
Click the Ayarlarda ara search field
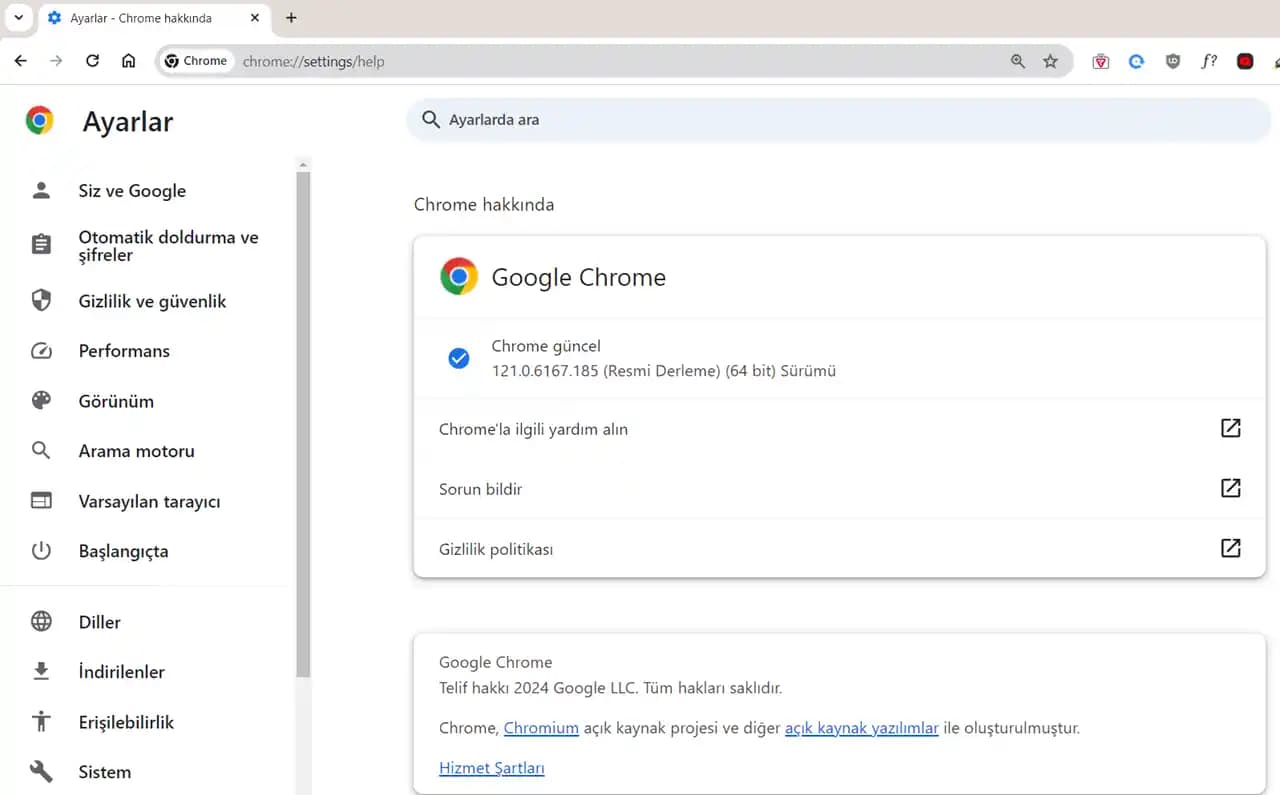[838, 119]
